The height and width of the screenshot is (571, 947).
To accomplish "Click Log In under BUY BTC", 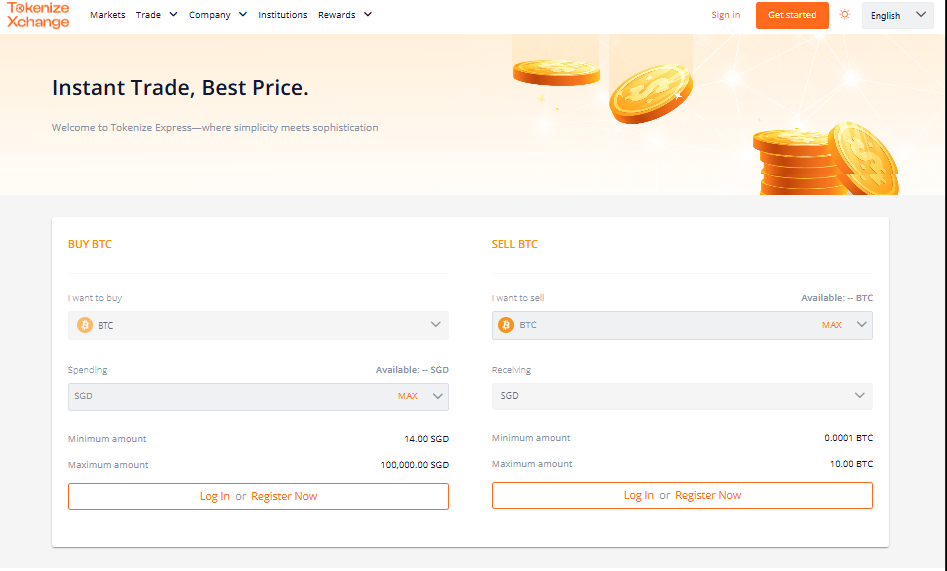I will (214, 496).
